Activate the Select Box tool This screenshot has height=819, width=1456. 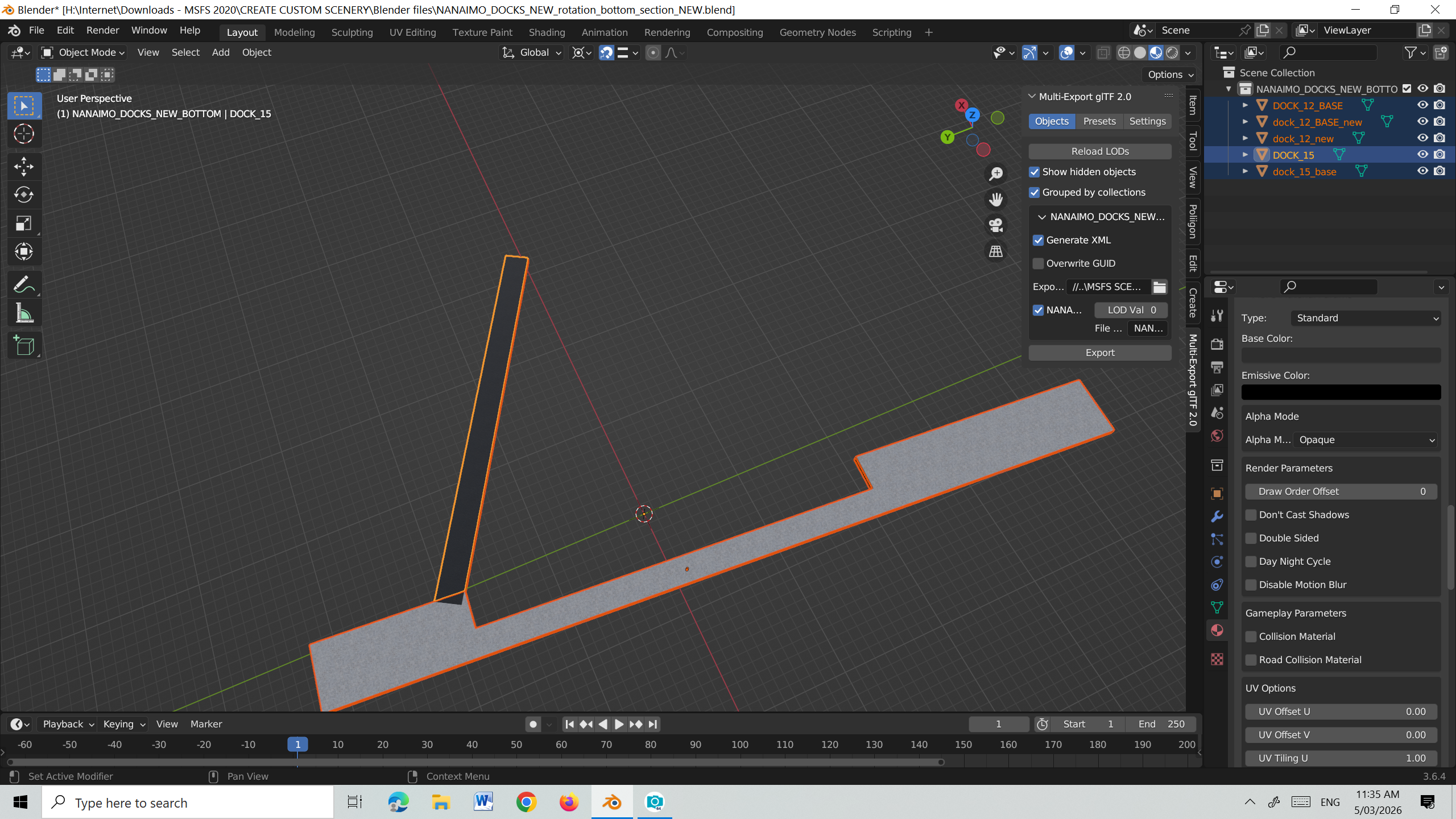[24, 106]
